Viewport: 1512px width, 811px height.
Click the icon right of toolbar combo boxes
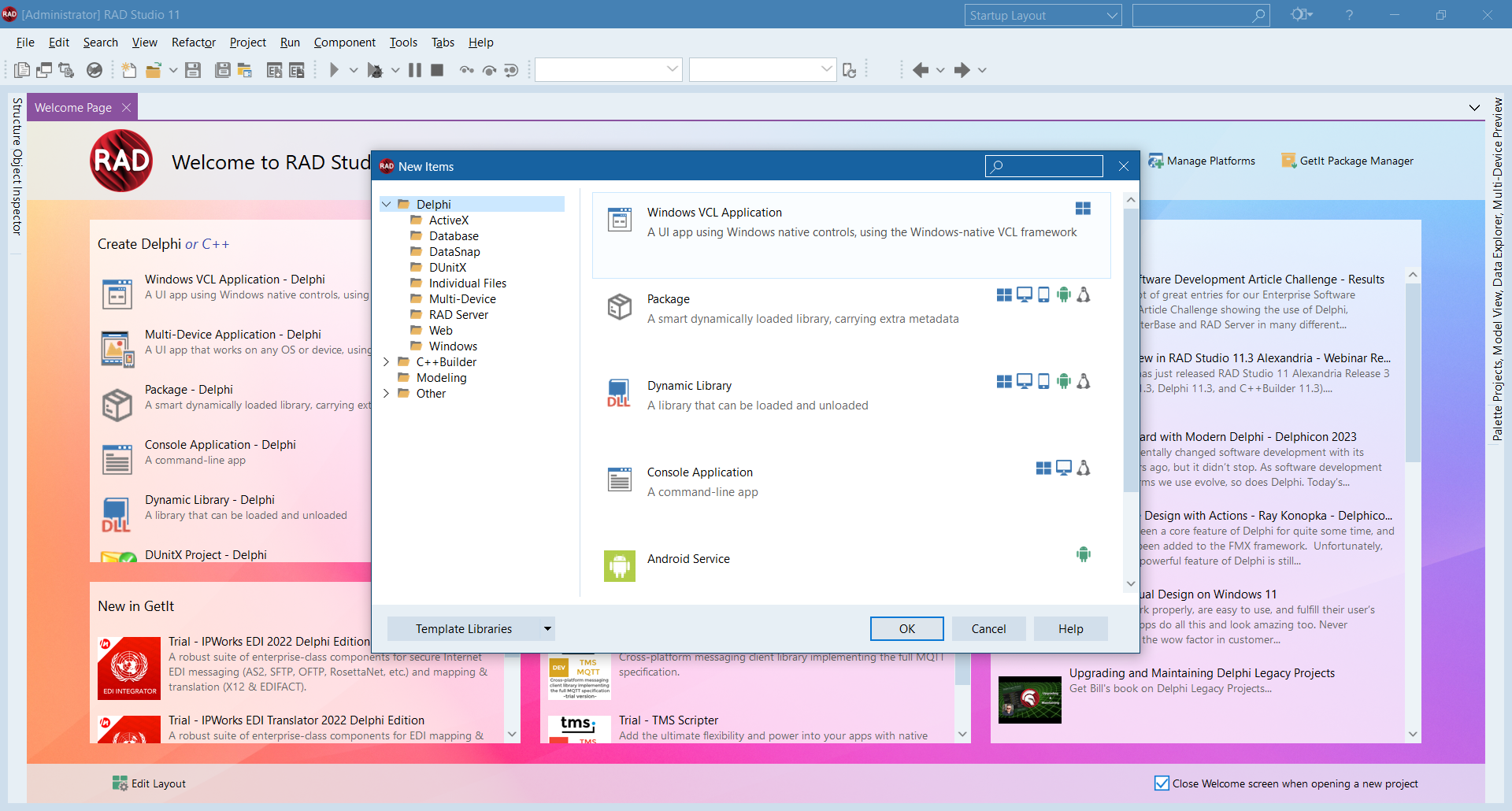click(x=849, y=70)
